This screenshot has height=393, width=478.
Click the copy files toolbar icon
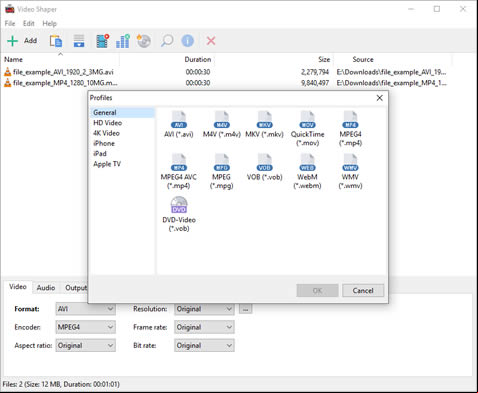pyautogui.click(x=56, y=41)
